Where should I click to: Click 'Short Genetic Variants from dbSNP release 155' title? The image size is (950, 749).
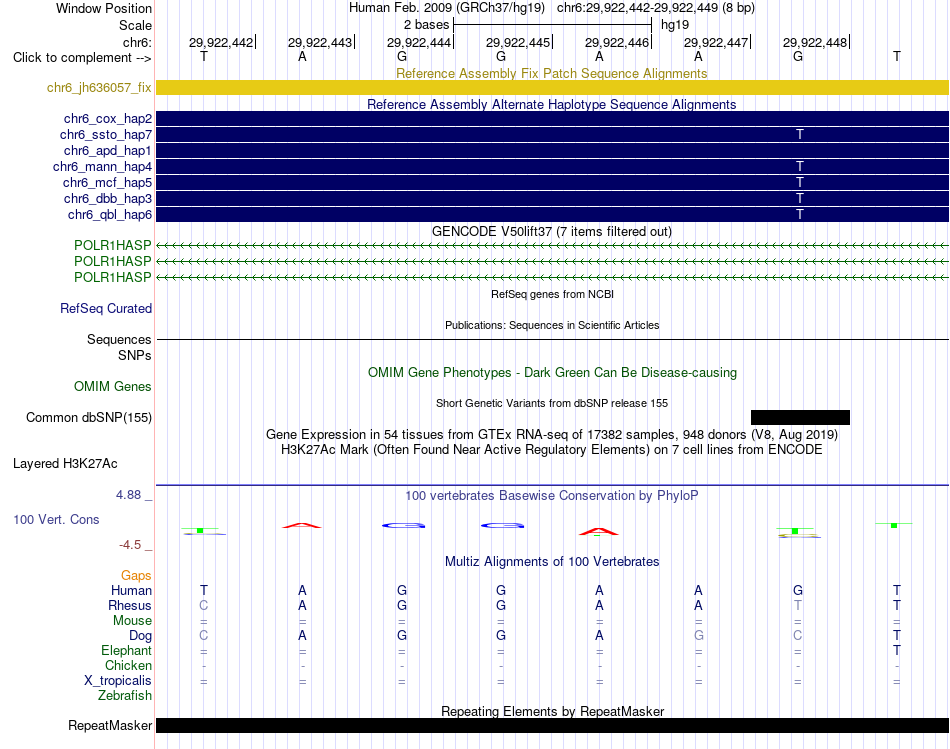tap(552, 404)
